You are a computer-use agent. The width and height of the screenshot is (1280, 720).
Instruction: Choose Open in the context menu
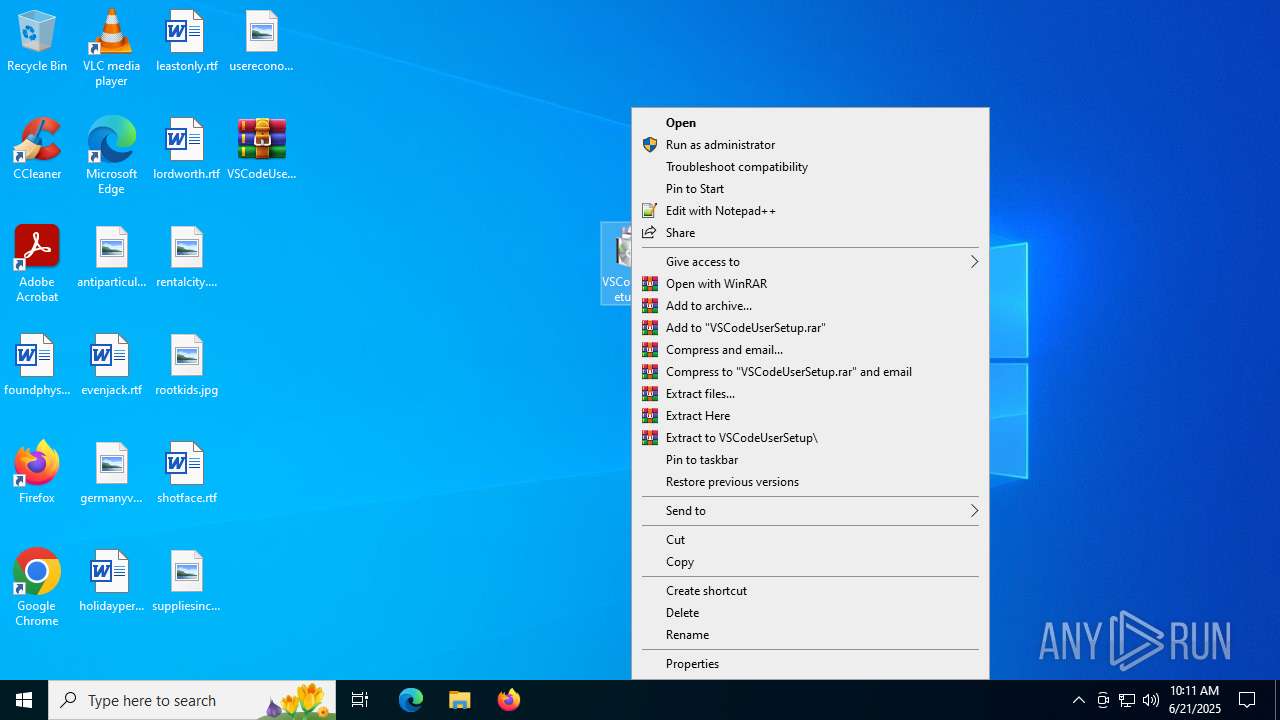810,123
